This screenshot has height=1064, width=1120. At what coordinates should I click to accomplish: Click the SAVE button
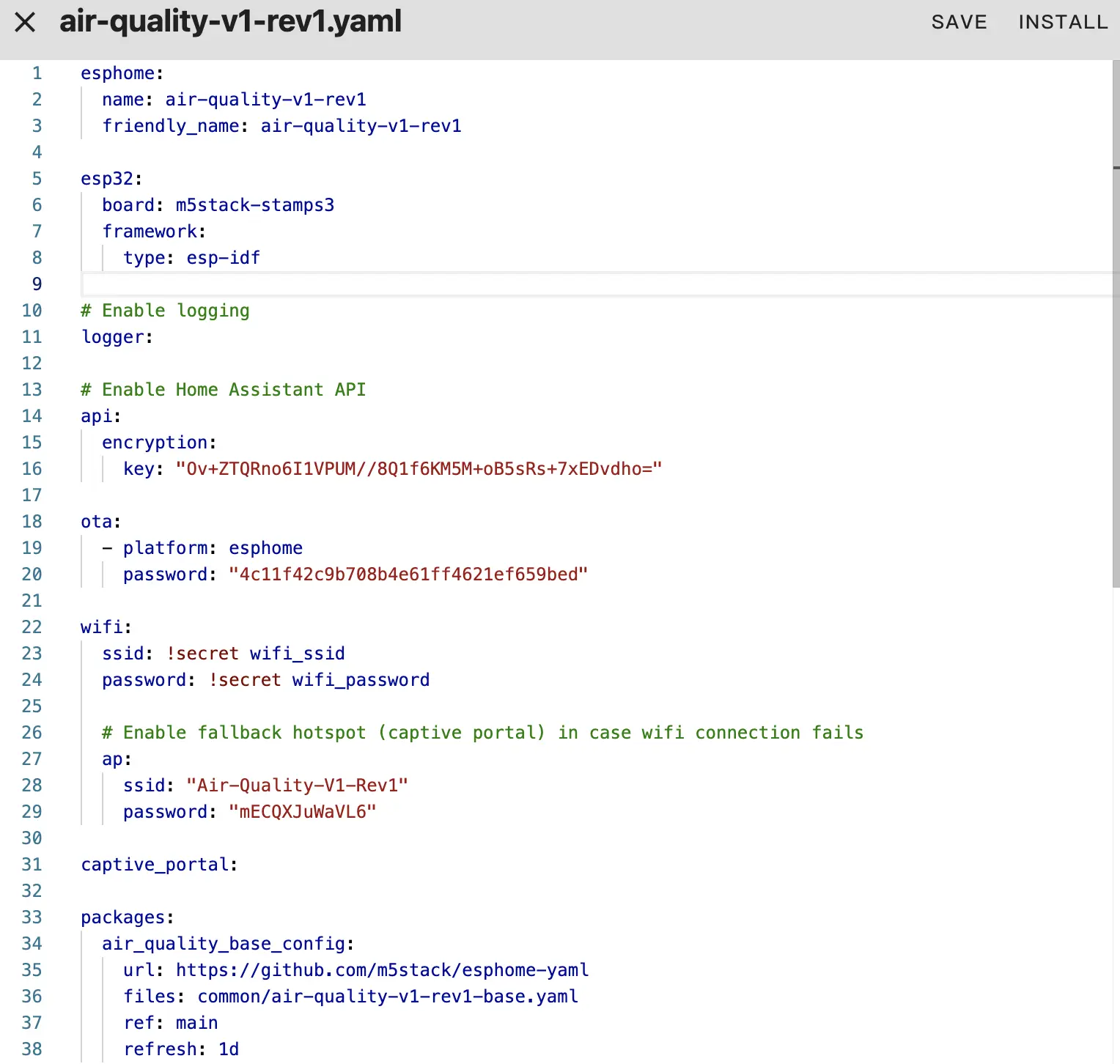[959, 23]
